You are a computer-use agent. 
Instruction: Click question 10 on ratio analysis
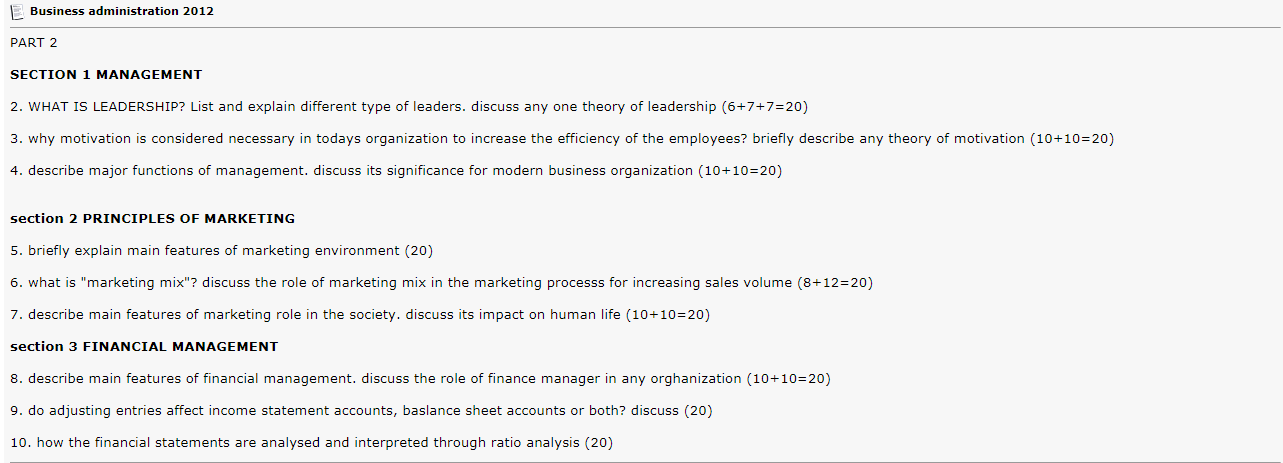pyautogui.click(x=311, y=443)
